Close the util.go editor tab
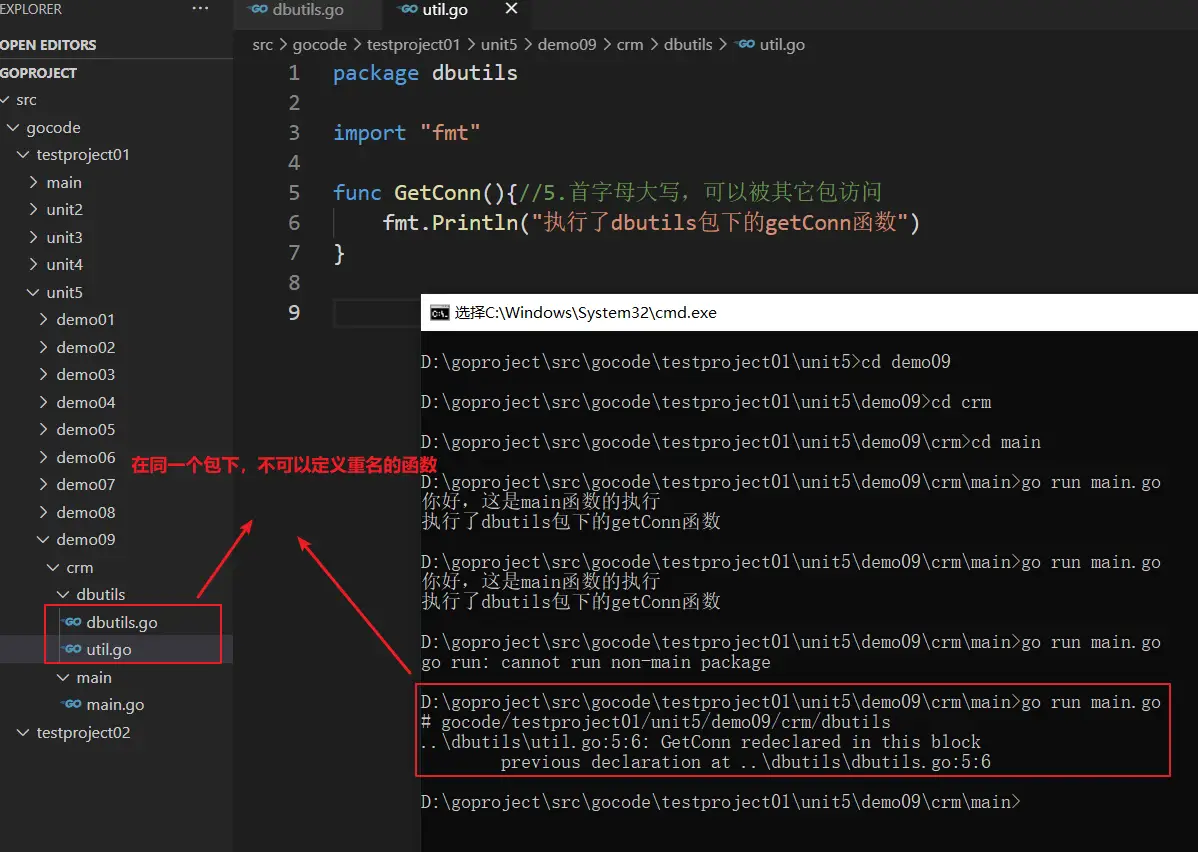The width and height of the screenshot is (1198, 852). 511,9
